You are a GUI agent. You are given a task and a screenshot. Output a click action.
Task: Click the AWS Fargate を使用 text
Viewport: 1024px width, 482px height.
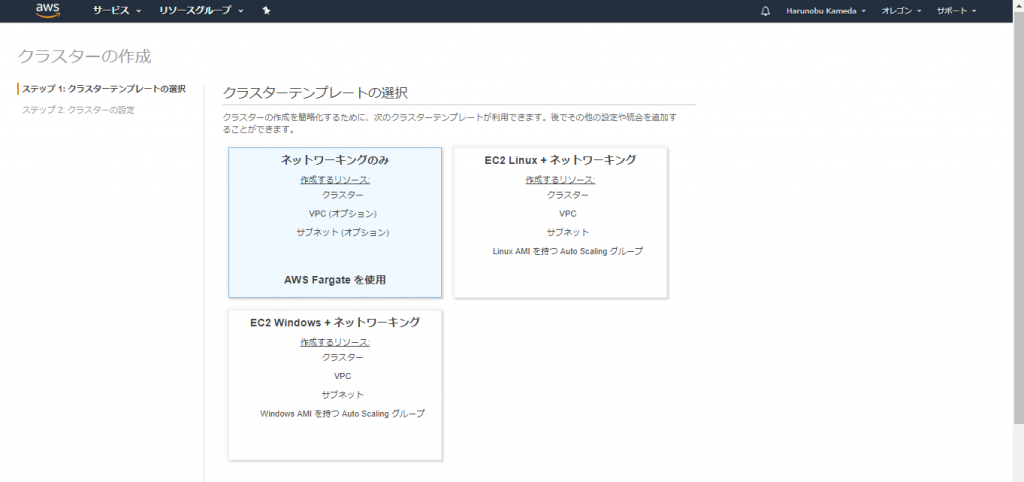pos(335,280)
